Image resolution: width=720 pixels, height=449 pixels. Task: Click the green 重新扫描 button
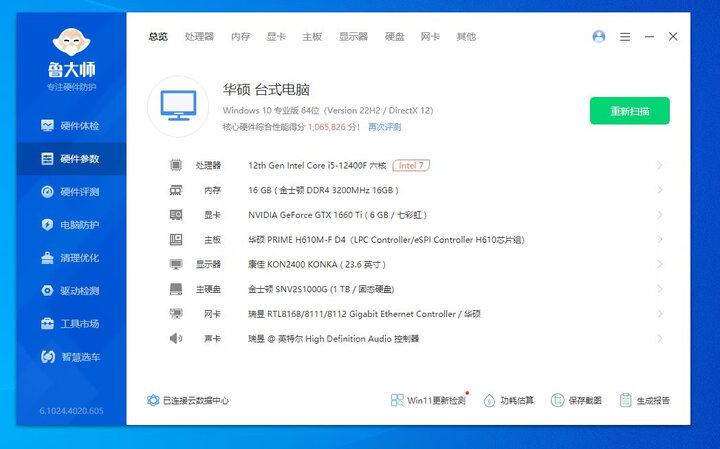click(x=630, y=111)
